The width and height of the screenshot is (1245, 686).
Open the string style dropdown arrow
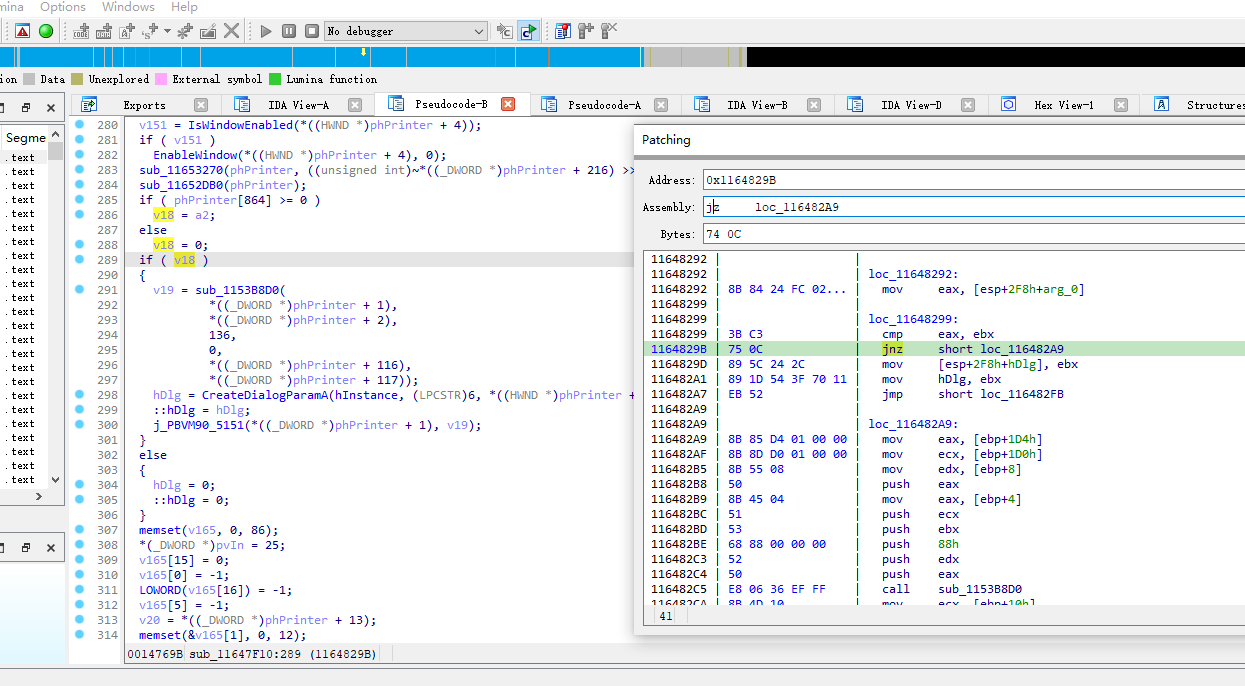pyautogui.click(x=167, y=31)
